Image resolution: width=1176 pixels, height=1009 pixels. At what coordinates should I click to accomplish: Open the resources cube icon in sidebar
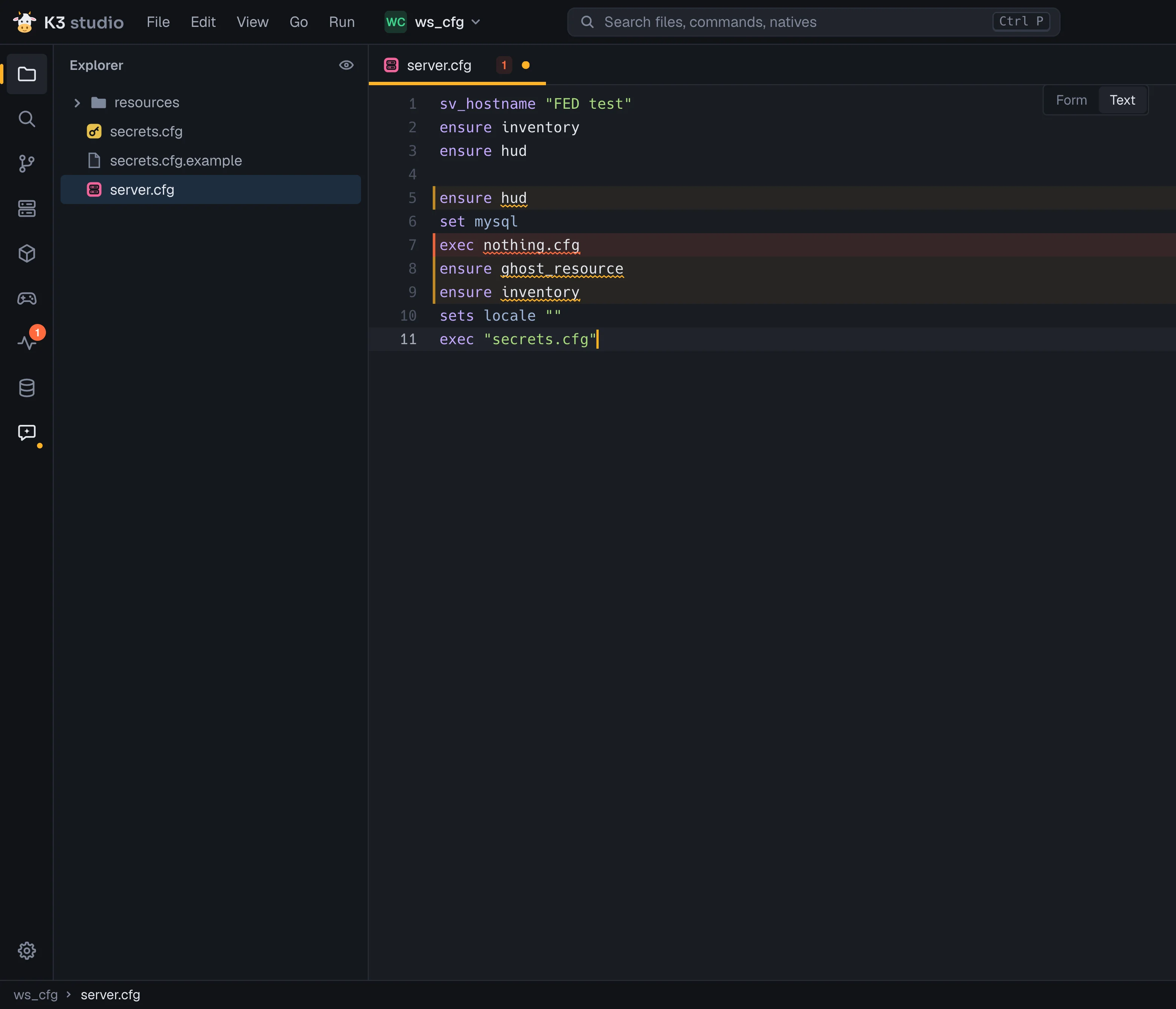pos(27,253)
